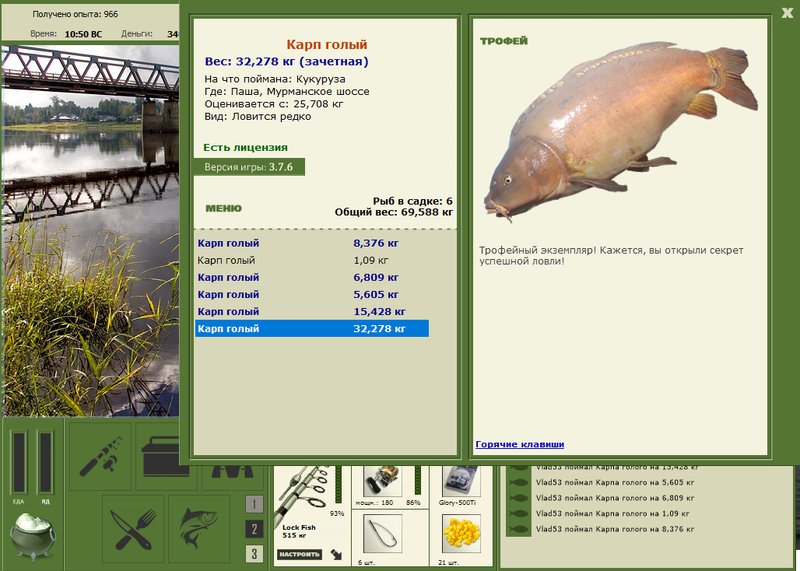Click the game time 10:50 ВС
The height and width of the screenshot is (571, 800).
pos(83,34)
